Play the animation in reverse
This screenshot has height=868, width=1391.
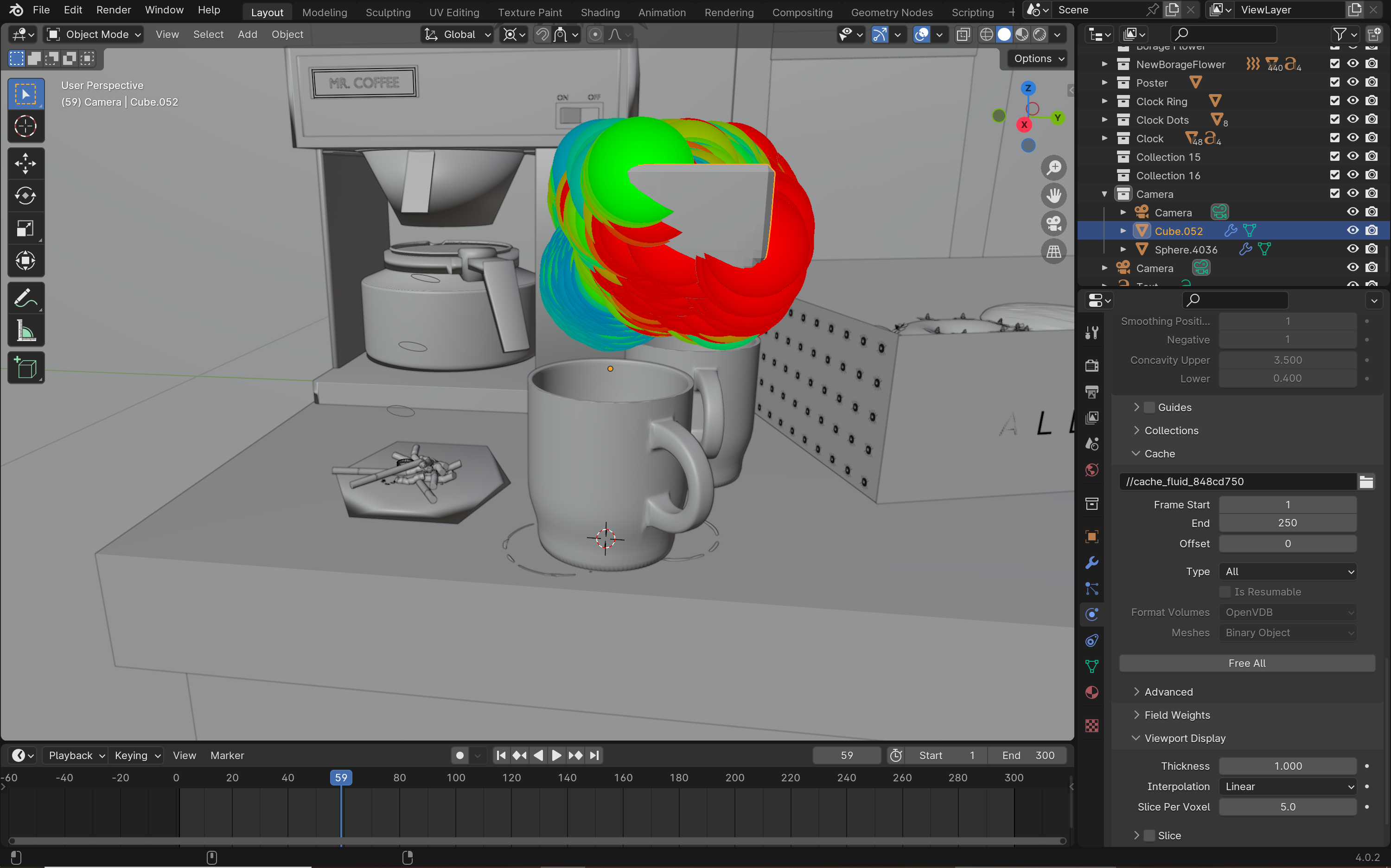(538, 755)
